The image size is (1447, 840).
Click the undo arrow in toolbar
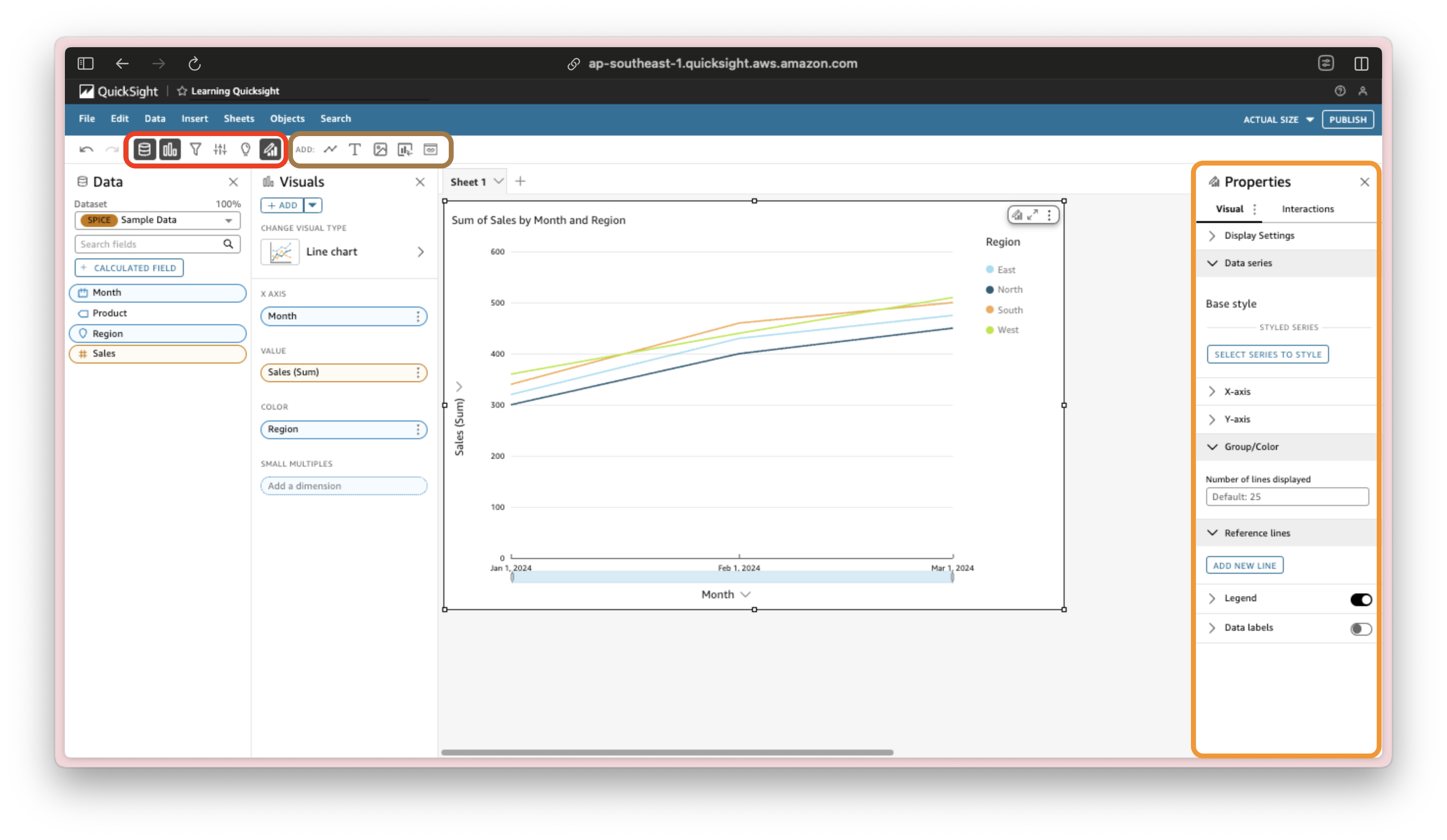86,150
